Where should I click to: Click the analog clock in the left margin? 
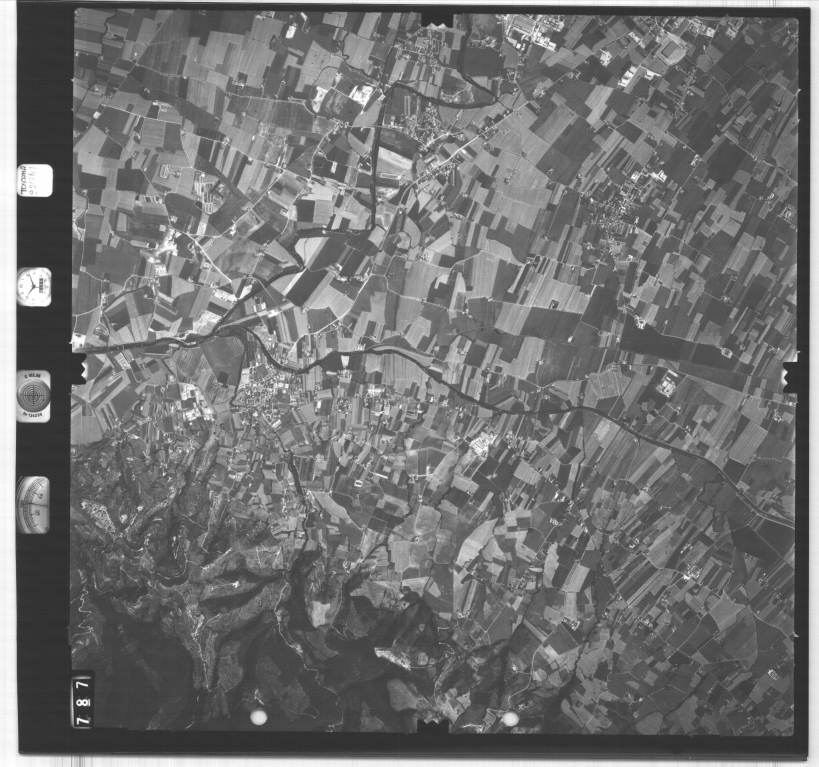[x=34, y=287]
